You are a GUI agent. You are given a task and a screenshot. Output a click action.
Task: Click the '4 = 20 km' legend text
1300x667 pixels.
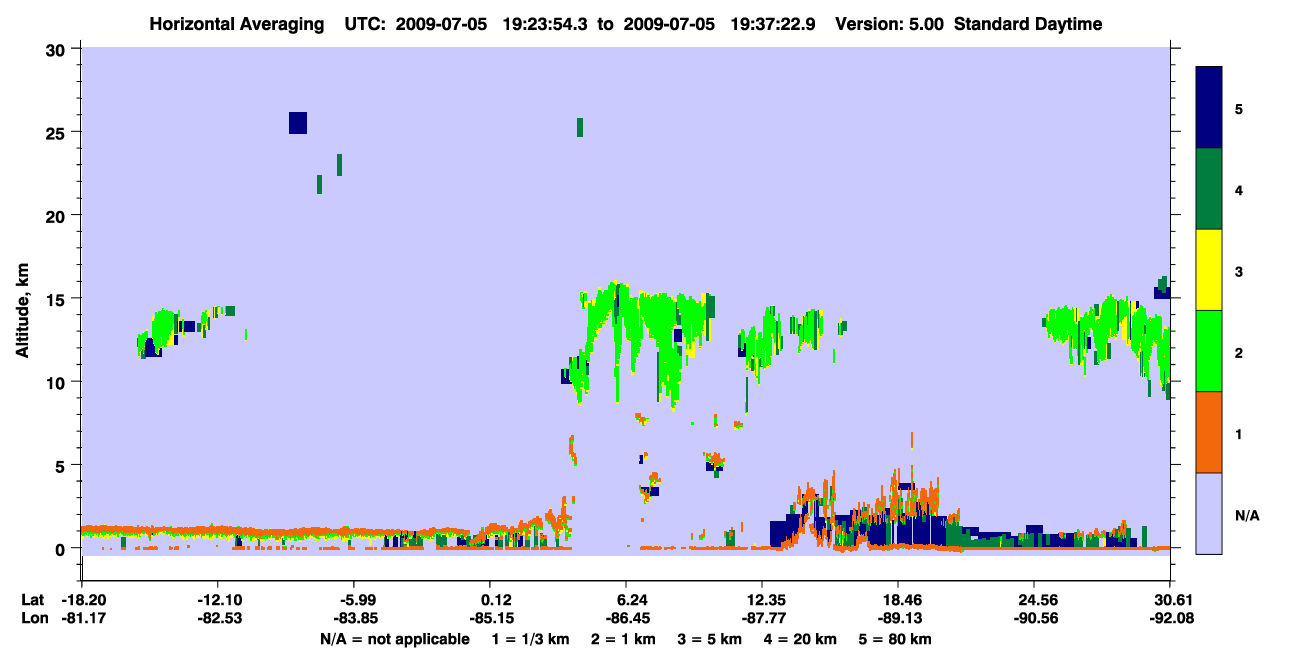pyautogui.click(x=802, y=639)
